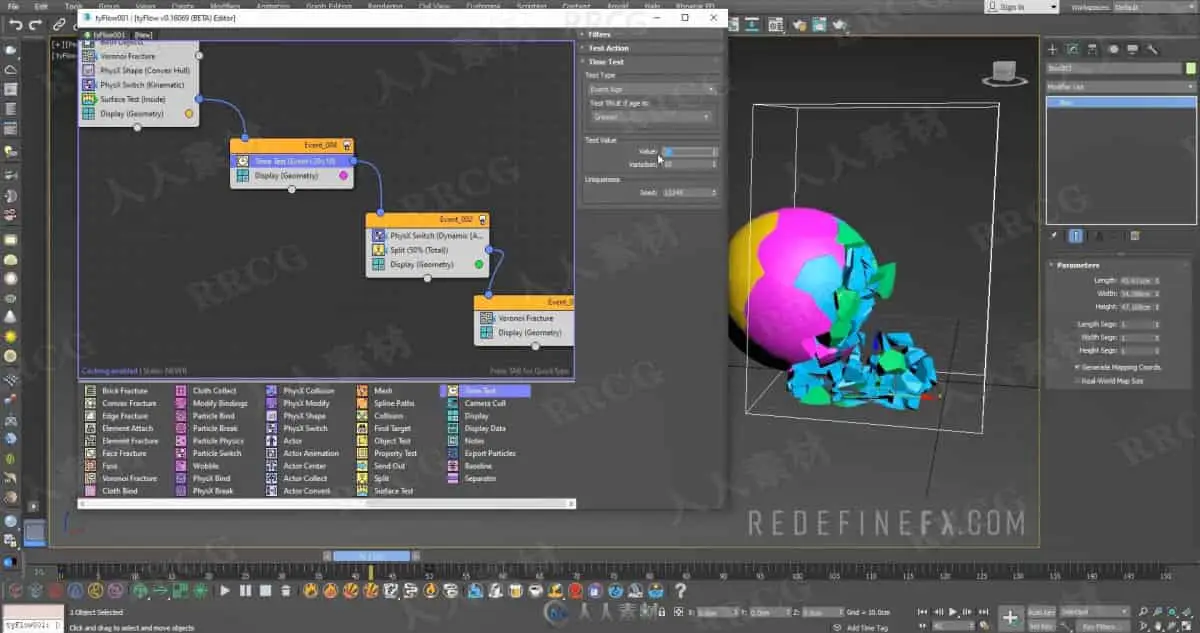Viewport: 1200px width, 633px height.
Task: Click the Event_004 Display color swatch
Action: tap(343, 175)
